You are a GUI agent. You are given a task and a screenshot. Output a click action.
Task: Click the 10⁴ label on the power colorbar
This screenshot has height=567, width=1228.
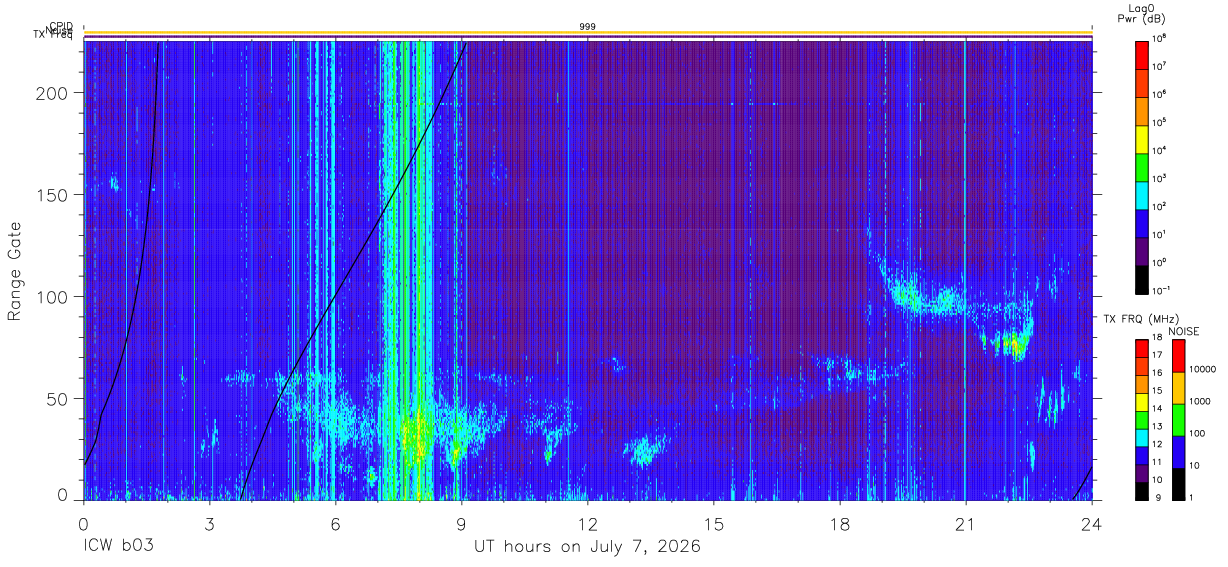(x=1159, y=151)
